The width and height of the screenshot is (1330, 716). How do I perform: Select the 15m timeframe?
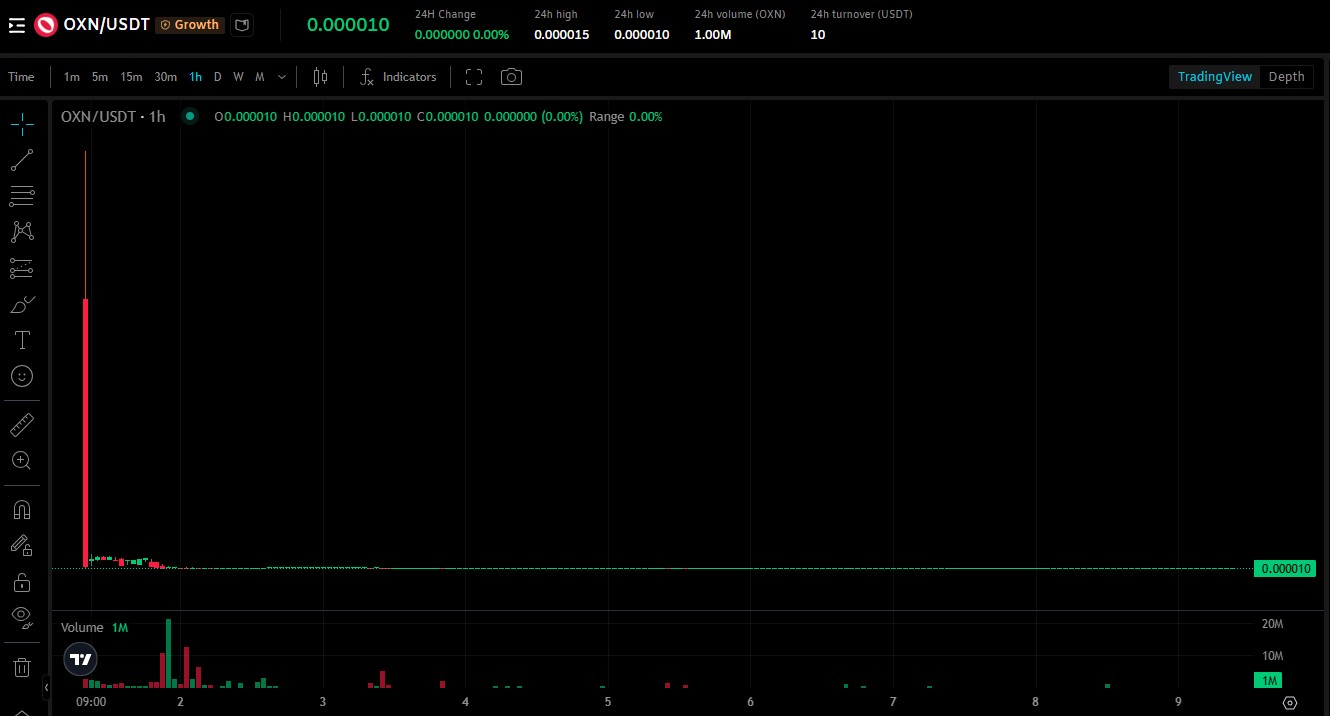[131, 76]
